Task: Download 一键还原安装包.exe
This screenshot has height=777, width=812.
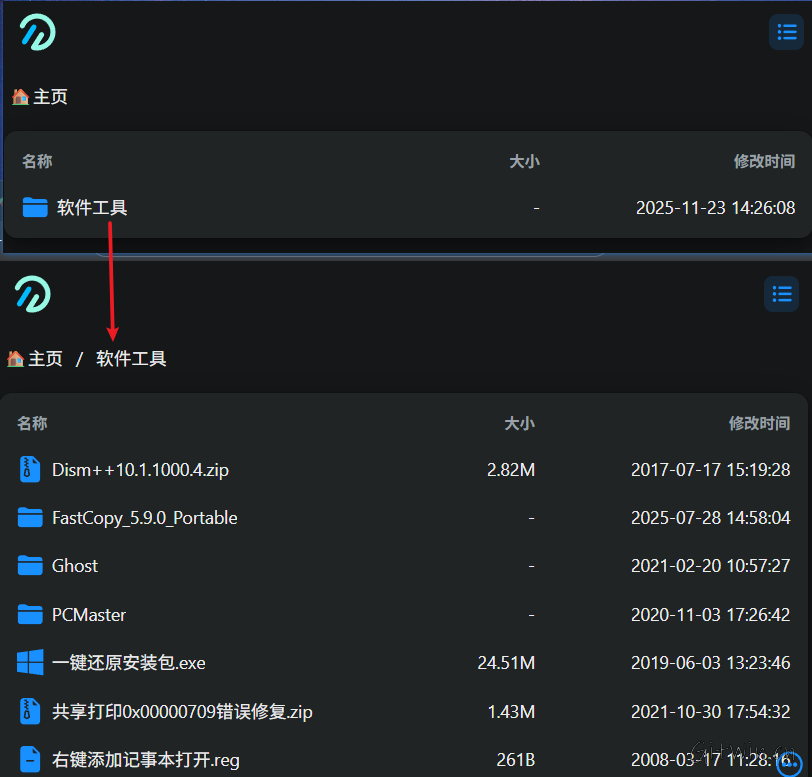Action: coord(129,663)
